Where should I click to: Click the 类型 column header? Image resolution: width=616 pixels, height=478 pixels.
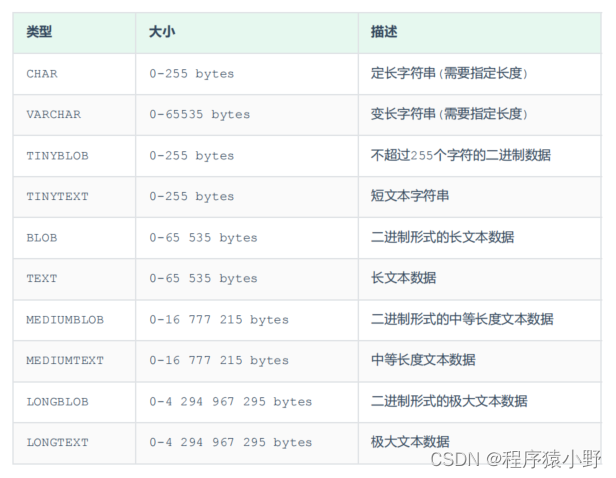pyautogui.click(x=39, y=32)
